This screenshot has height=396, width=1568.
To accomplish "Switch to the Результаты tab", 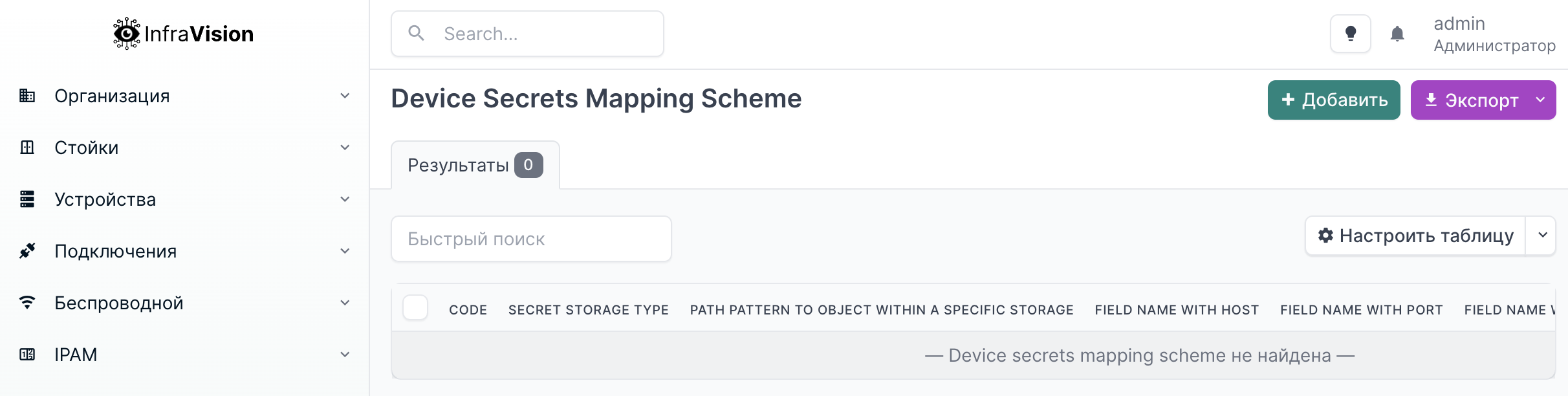I will [x=475, y=166].
